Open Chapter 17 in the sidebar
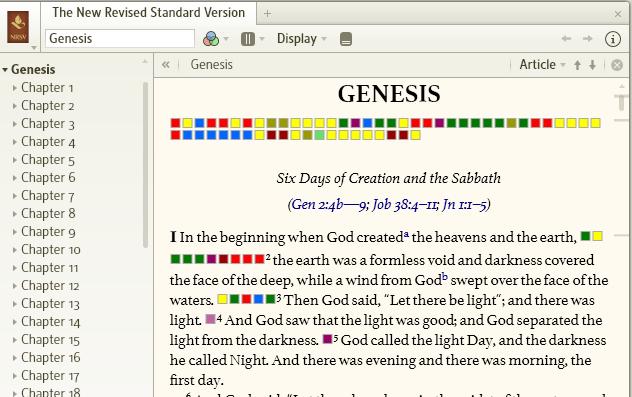 (x=50, y=376)
